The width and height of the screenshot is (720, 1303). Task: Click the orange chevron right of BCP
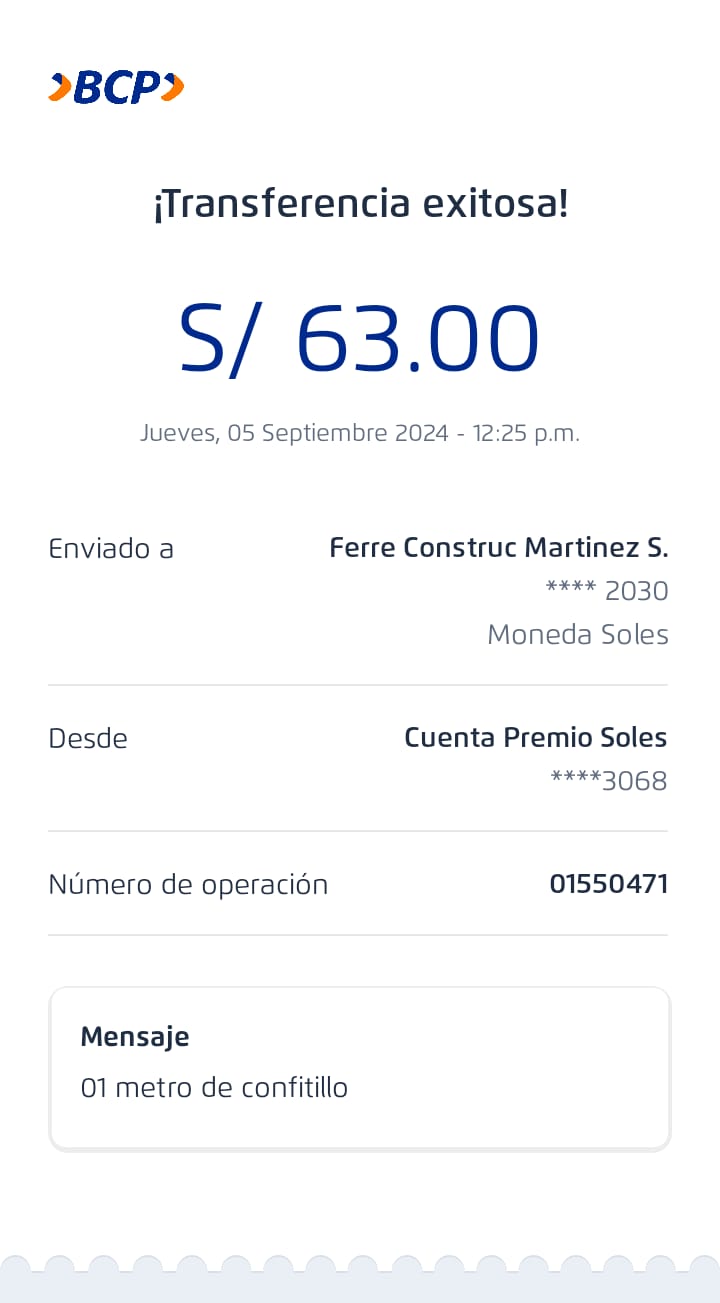click(x=173, y=88)
